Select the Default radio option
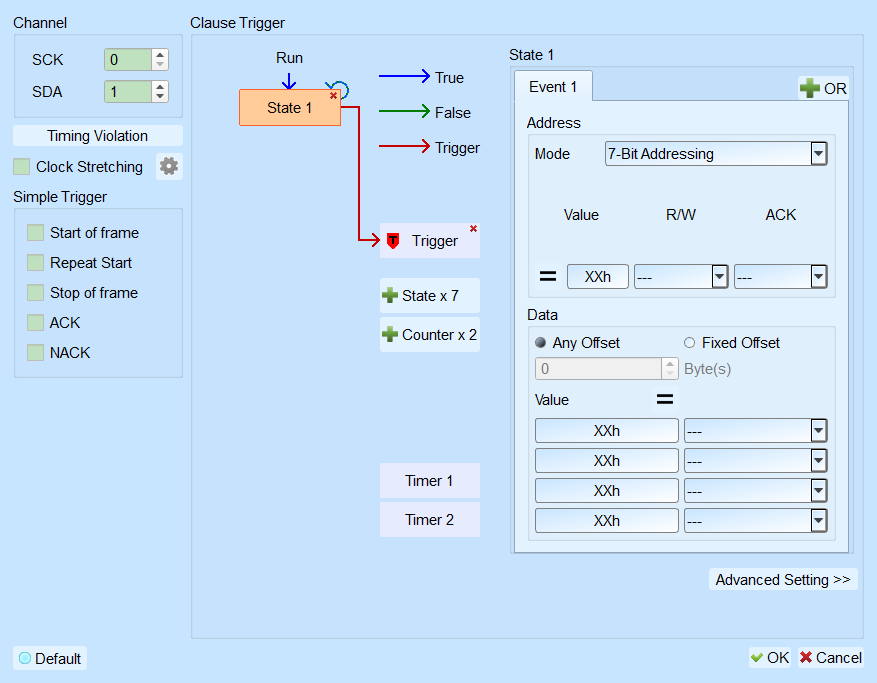877x683 pixels. point(25,658)
